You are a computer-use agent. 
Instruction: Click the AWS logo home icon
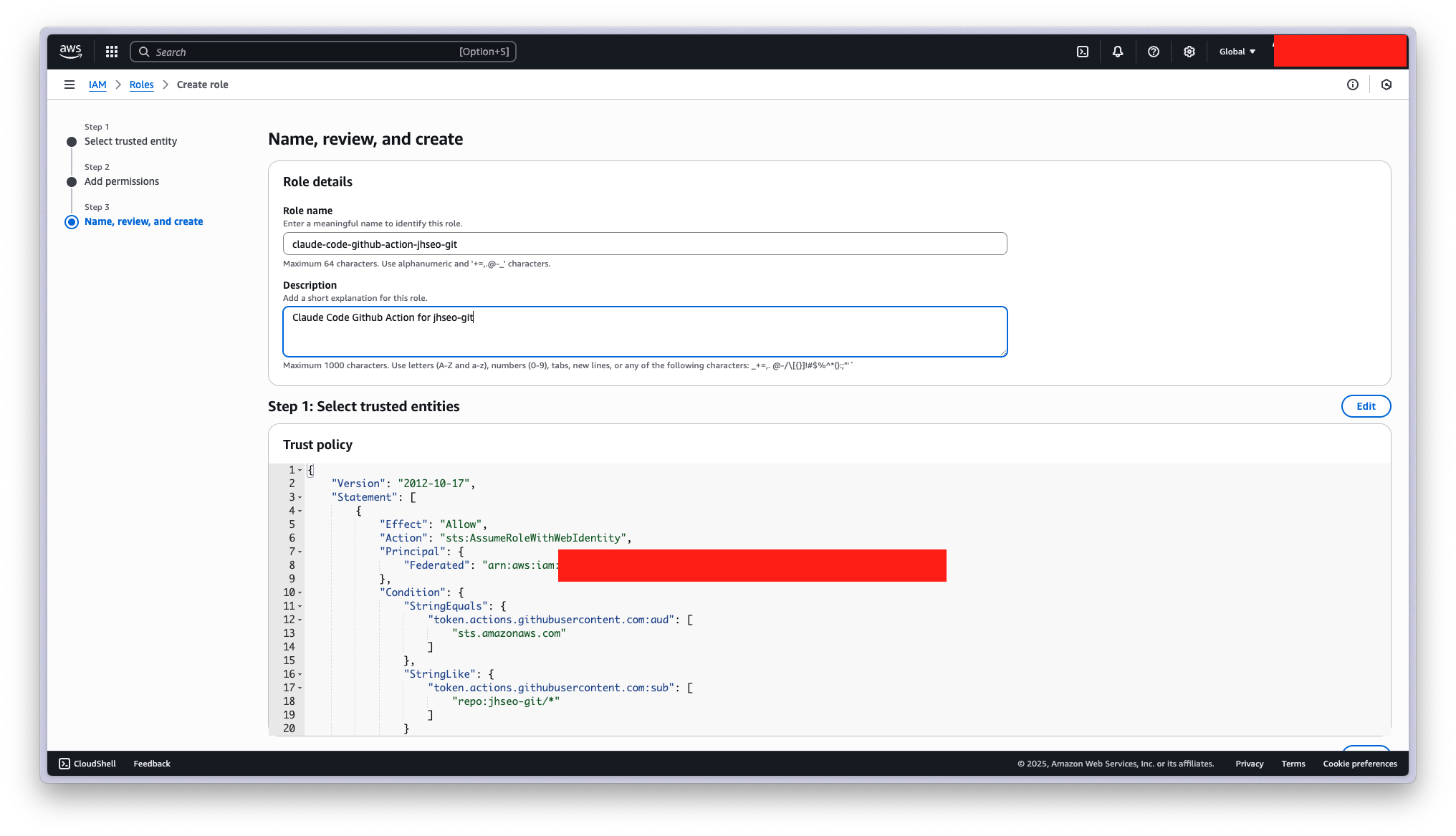(70, 52)
